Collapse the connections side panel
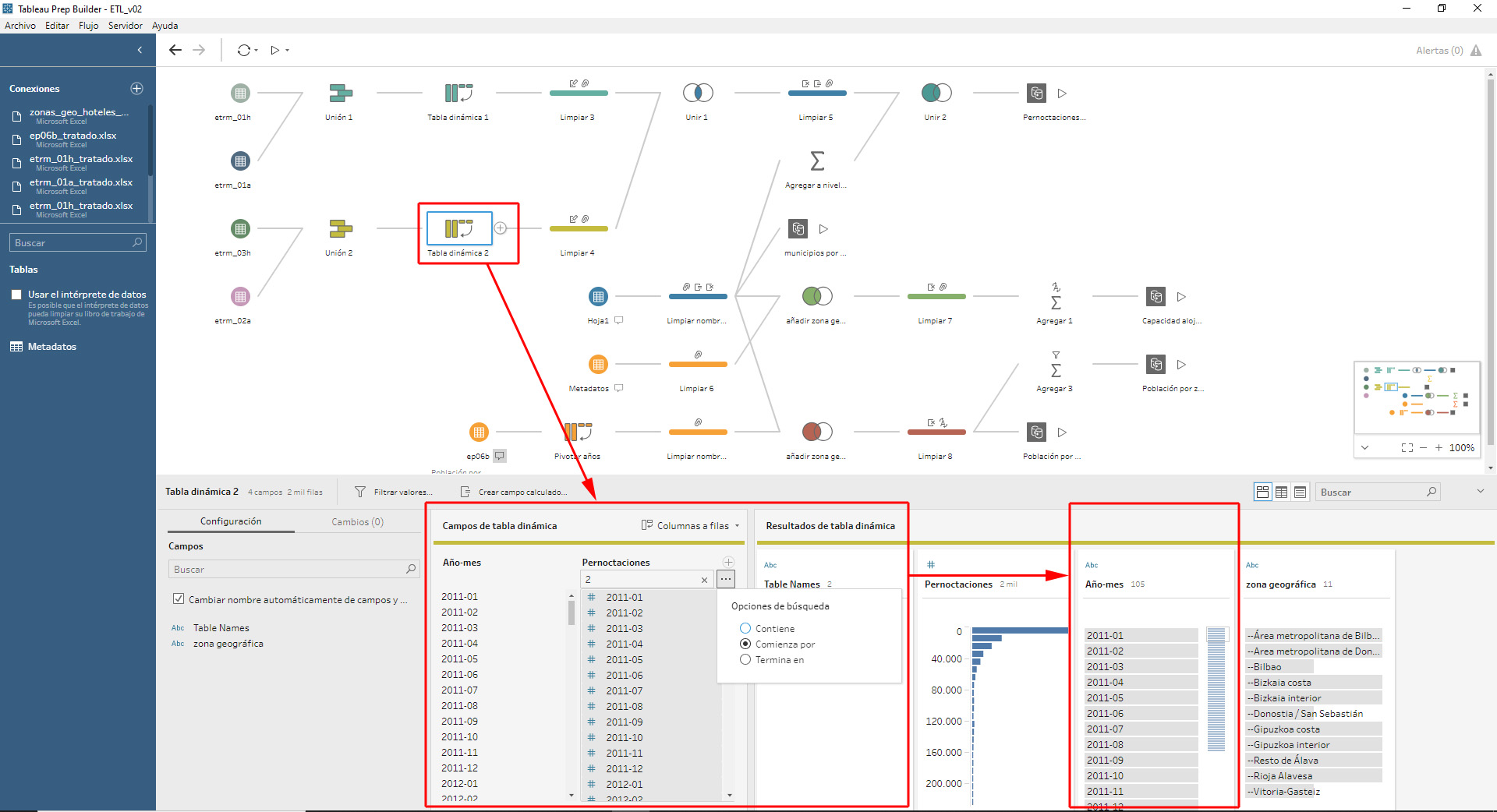Screen dimensions: 1497x812 [140, 50]
